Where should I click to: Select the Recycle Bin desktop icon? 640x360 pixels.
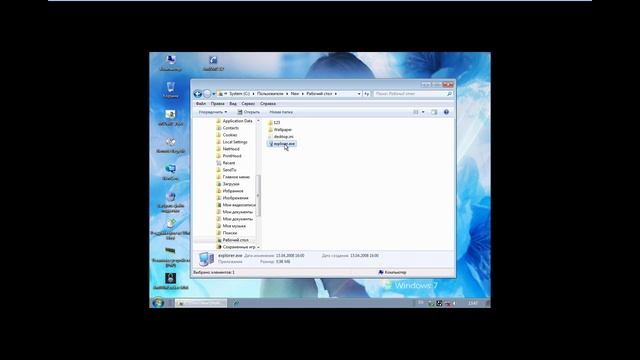click(x=171, y=89)
